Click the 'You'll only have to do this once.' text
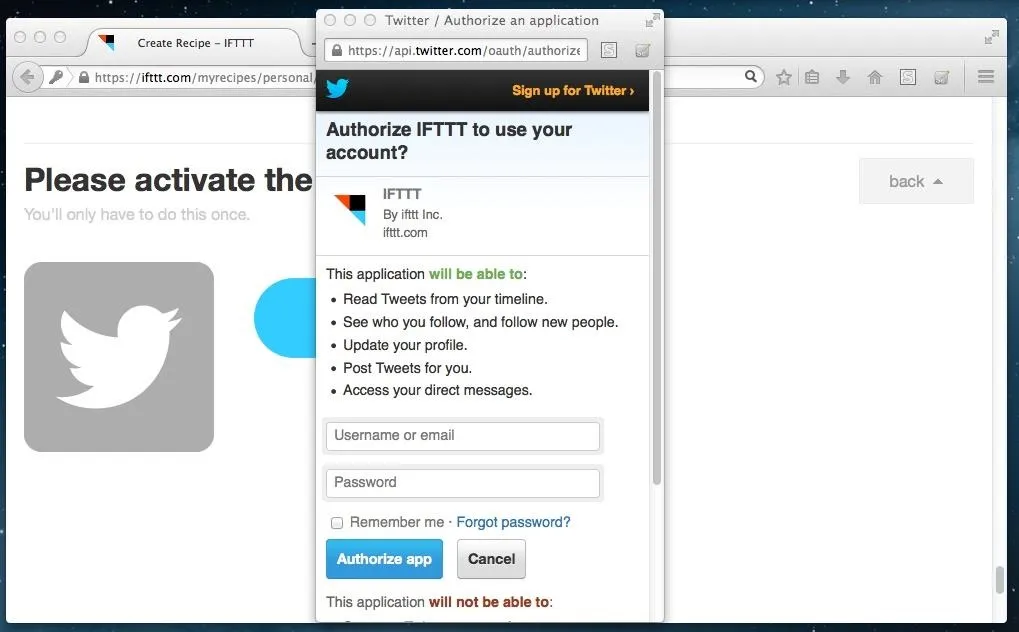Viewport: 1019px width, 632px height. point(136,215)
